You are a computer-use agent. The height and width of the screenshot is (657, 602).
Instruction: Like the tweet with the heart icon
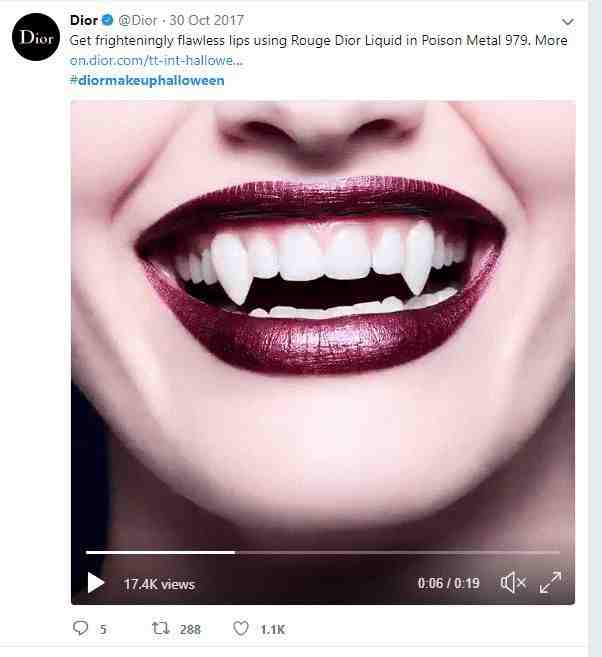241,629
